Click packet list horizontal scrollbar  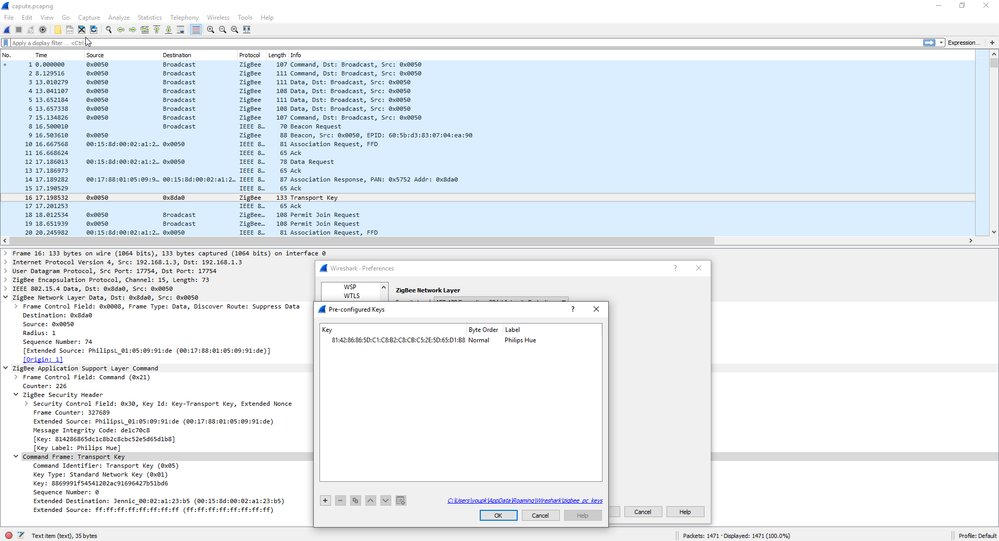360,241
